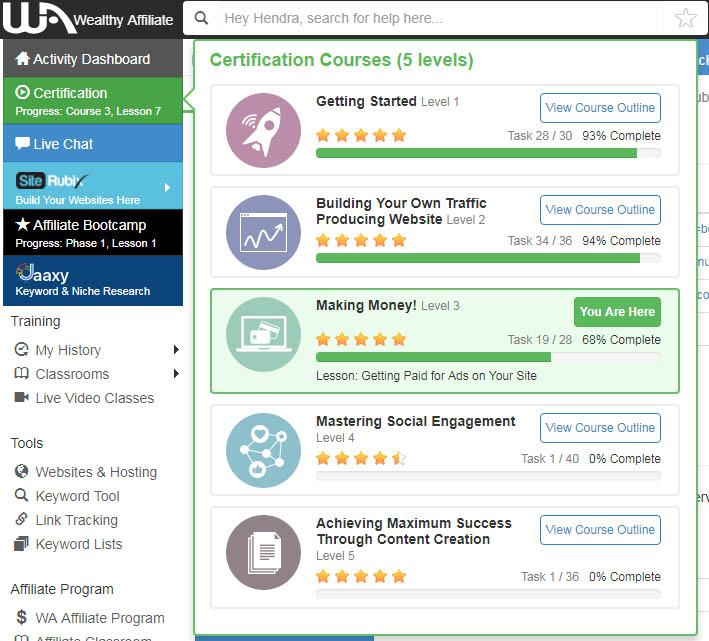Click the Building Your Own Traffic course title
The image size is (709, 641).
pyautogui.click(x=402, y=211)
